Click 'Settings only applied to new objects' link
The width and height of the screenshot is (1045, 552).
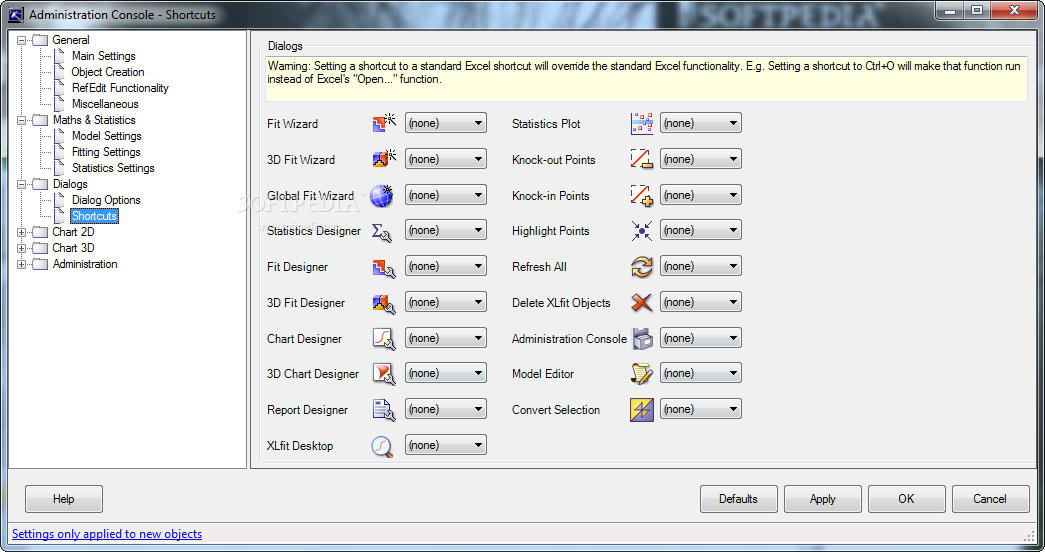107,534
